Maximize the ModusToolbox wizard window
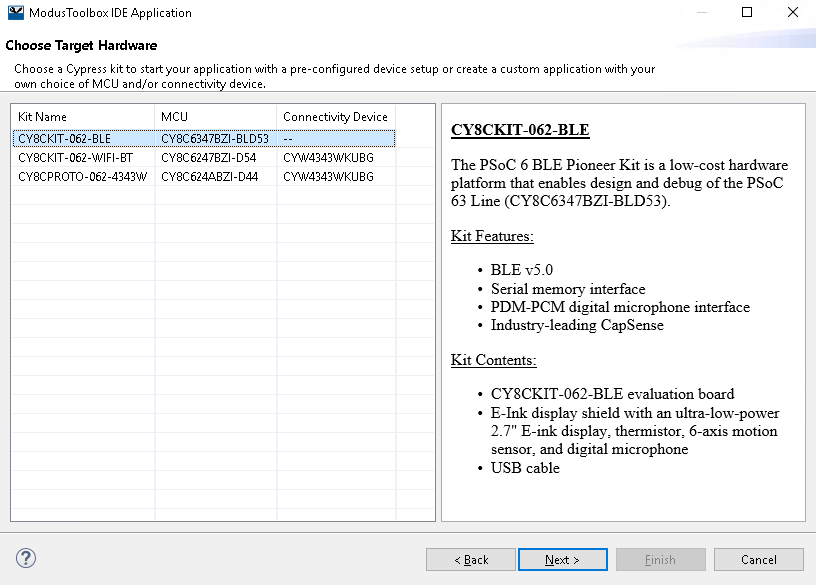Viewport: 816px width, 585px height. [746, 13]
